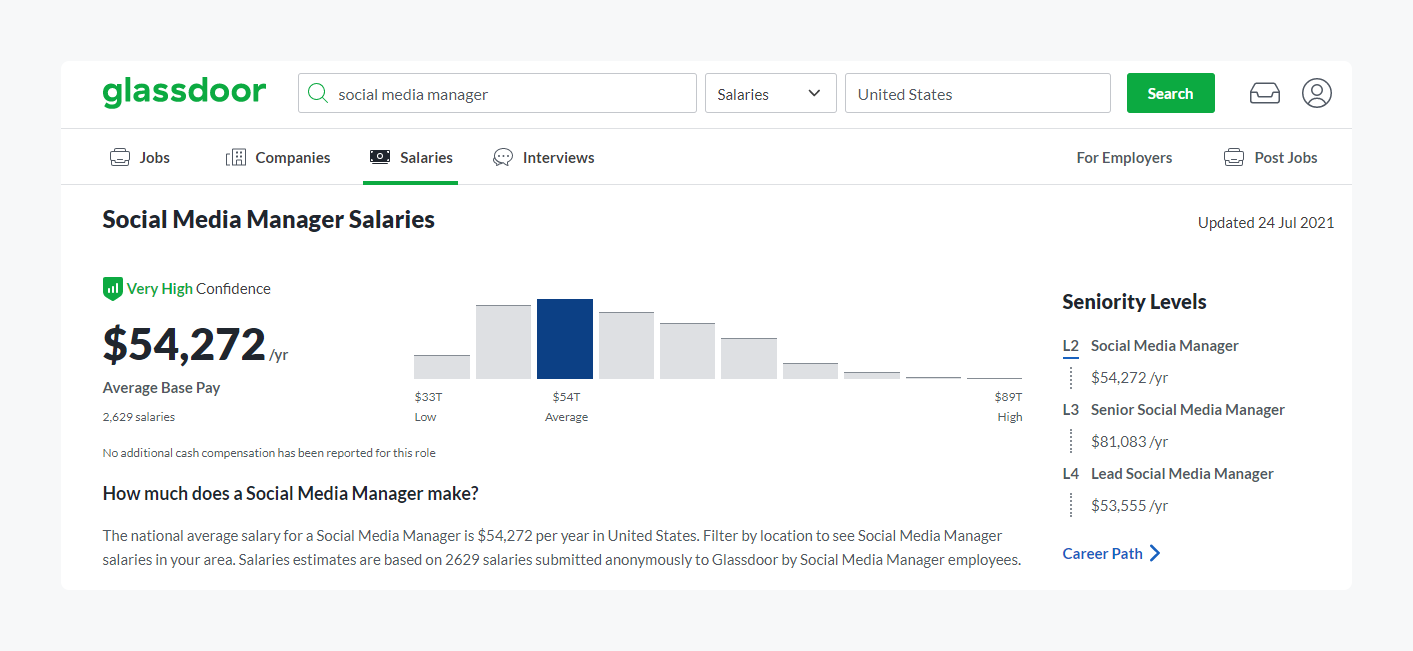The width and height of the screenshot is (1413, 651).
Task: Click the Post Jobs briefcase icon
Action: click(x=1234, y=157)
